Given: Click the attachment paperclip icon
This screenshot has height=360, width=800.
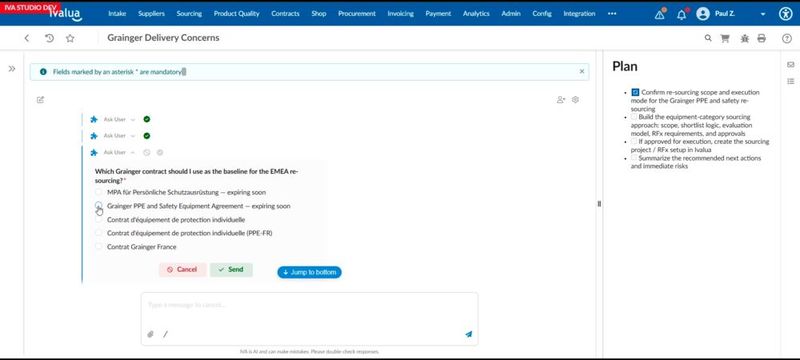Looking at the screenshot, I should click(151, 335).
